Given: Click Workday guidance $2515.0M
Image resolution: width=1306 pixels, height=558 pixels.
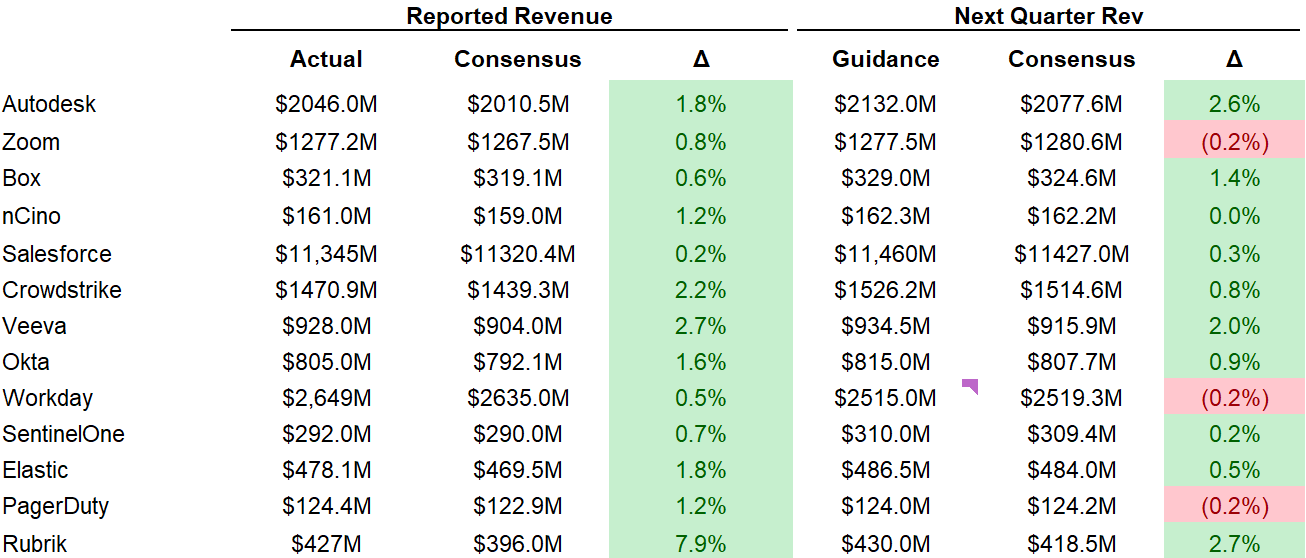Looking at the screenshot, I should coord(886,398).
